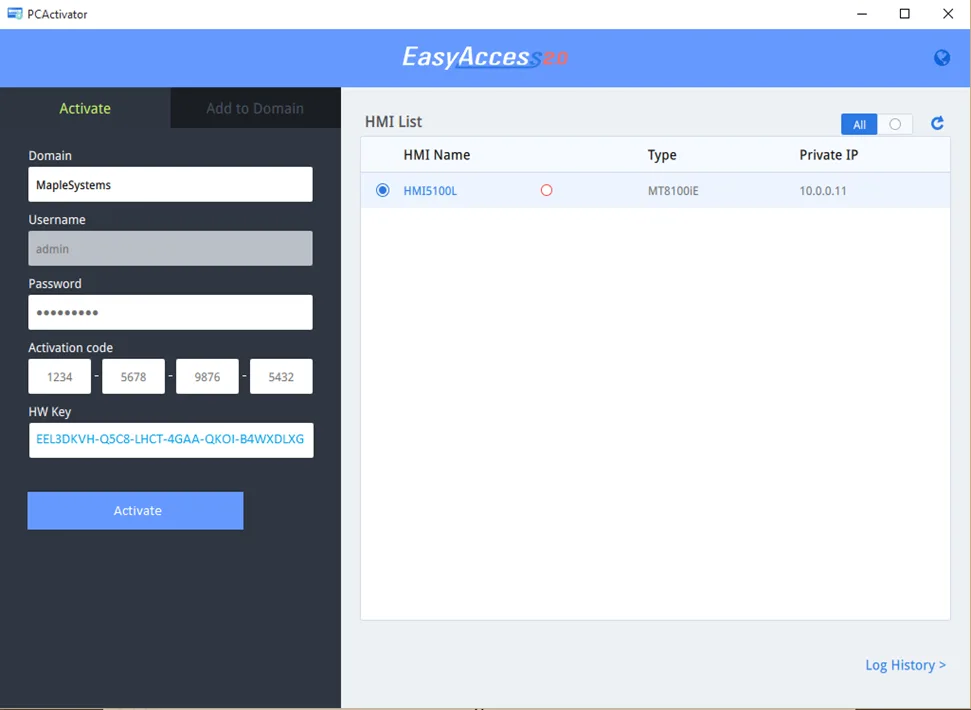Show all HMIs with the All filter
This screenshot has width=971, height=710.
pyautogui.click(x=859, y=124)
